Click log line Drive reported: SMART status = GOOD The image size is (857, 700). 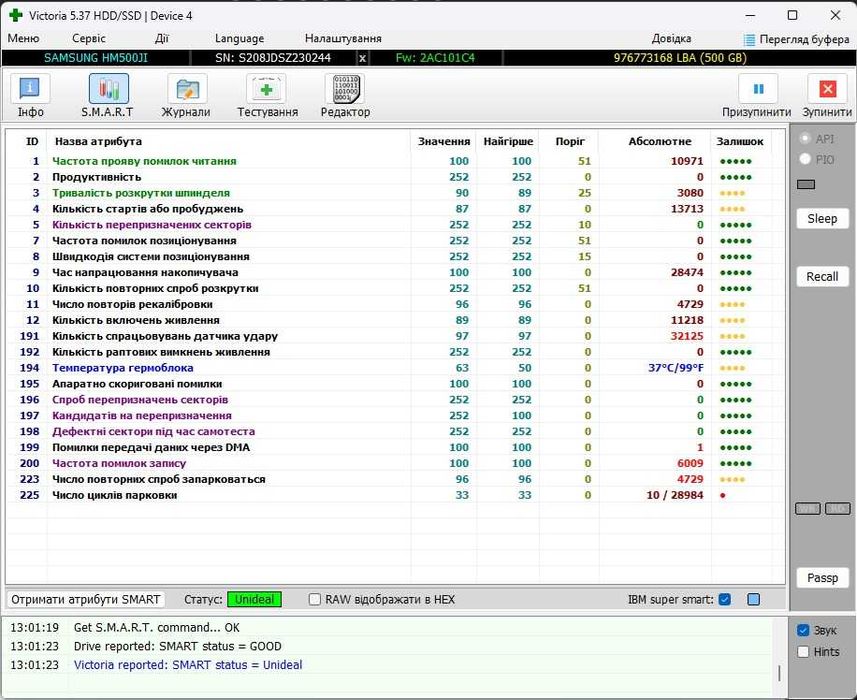[x=177, y=646]
